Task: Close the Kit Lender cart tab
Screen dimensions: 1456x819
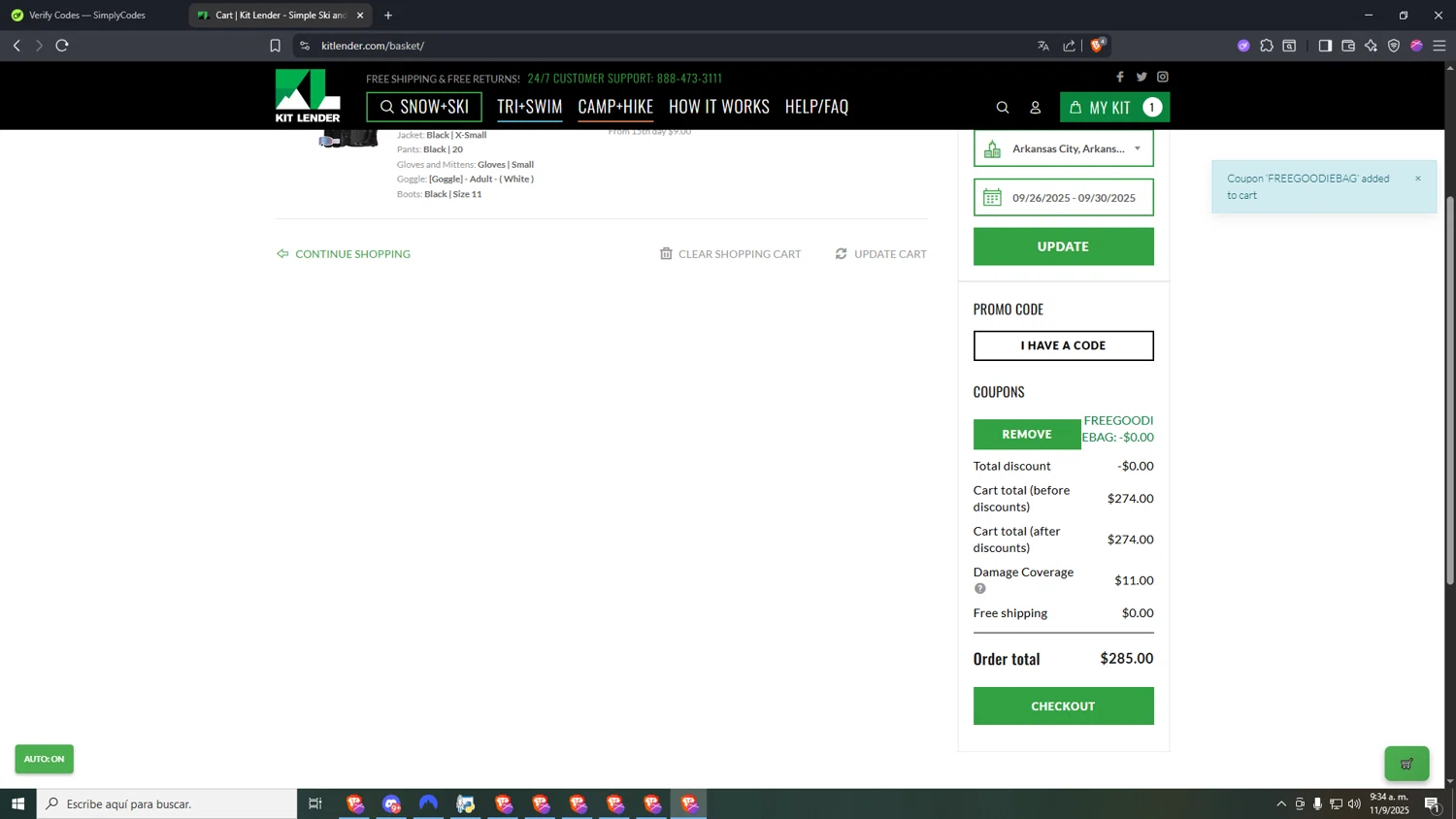Action: point(360,15)
